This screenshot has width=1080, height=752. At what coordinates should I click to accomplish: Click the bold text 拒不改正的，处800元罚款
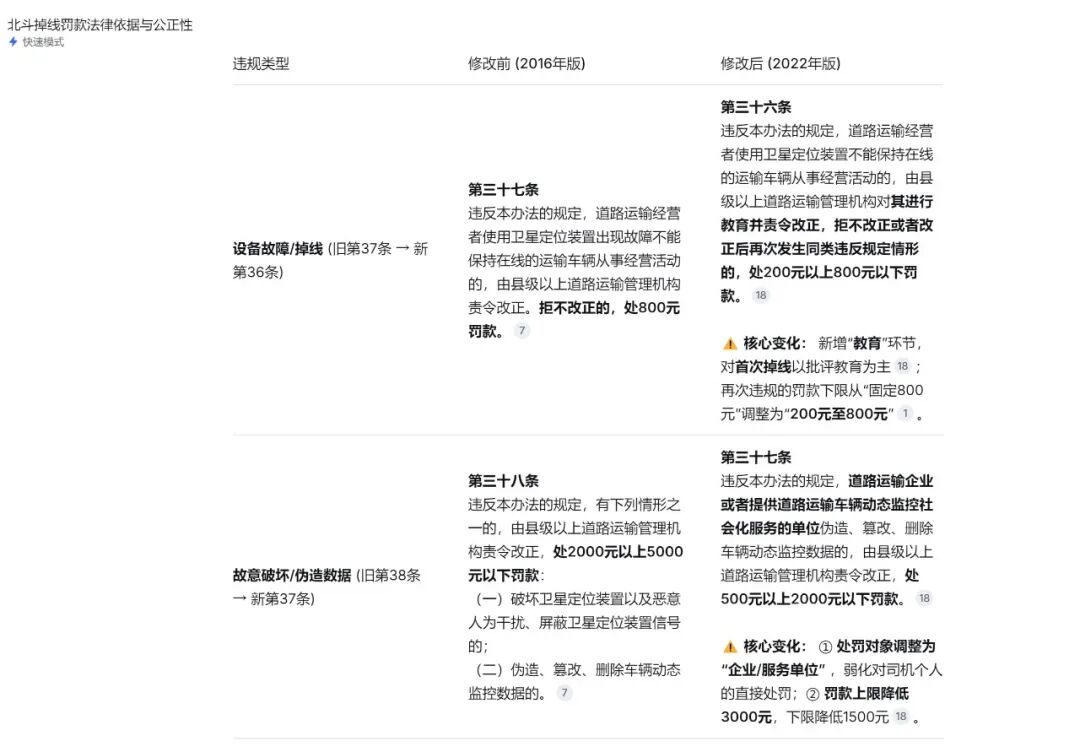coord(574,320)
